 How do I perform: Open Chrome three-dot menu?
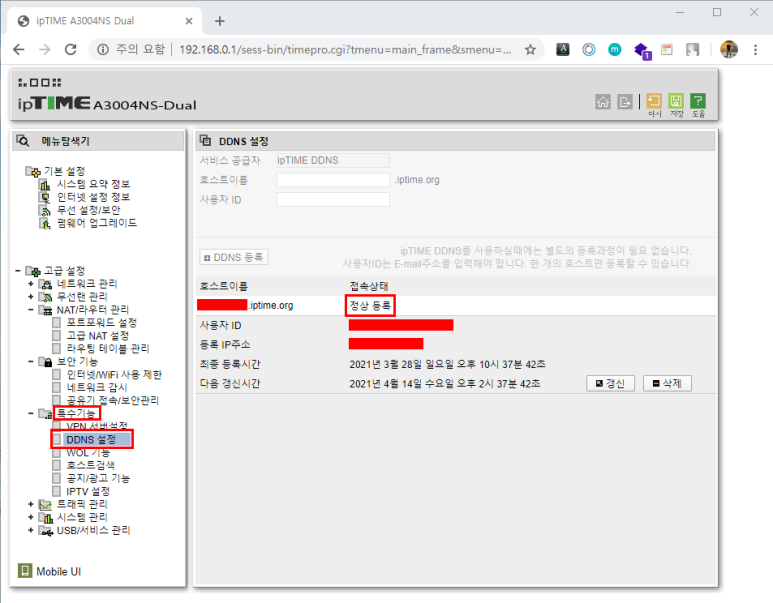(x=755, y=49)
